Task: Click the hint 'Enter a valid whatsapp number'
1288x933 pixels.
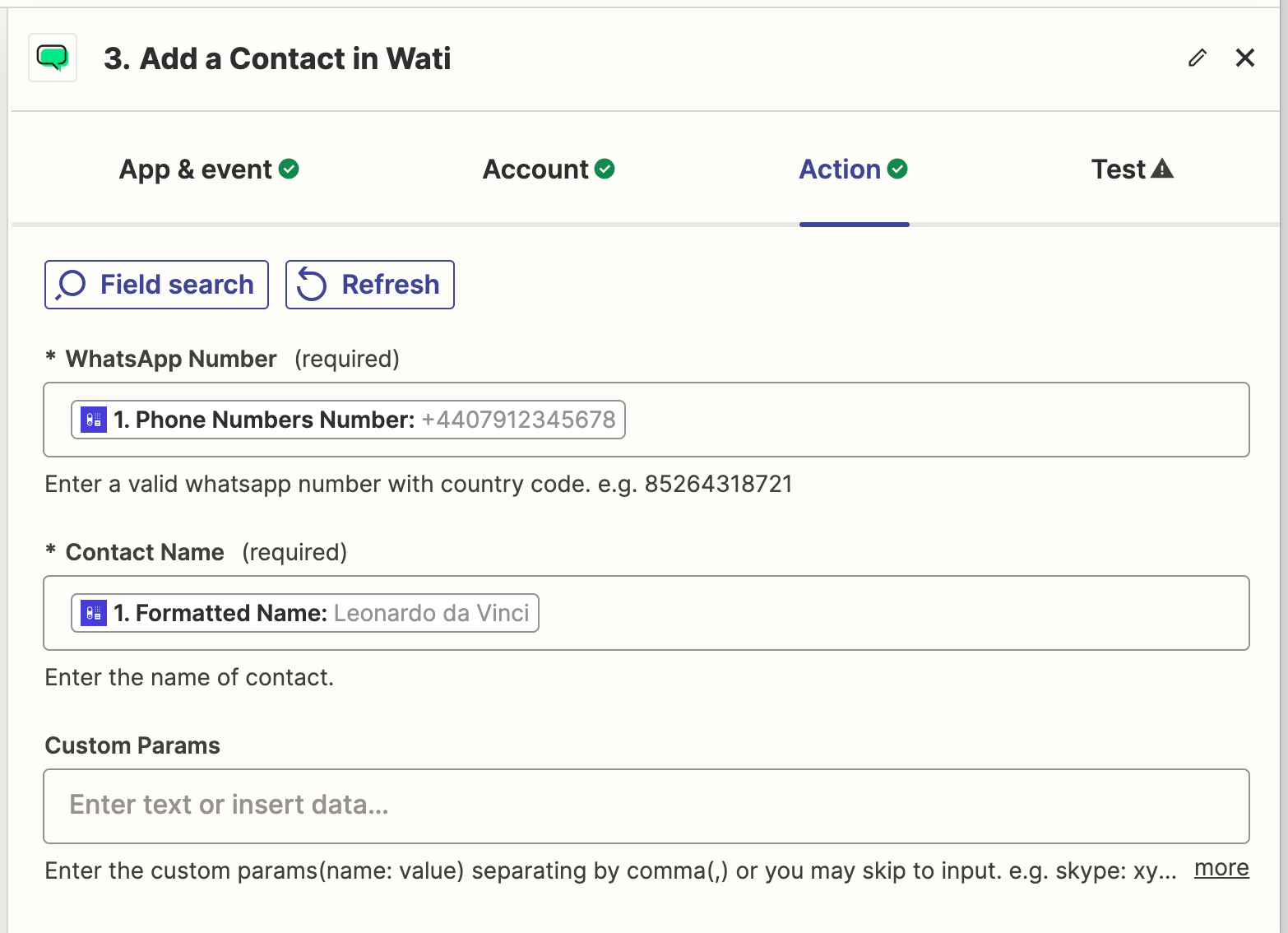Action: (419, 484)
